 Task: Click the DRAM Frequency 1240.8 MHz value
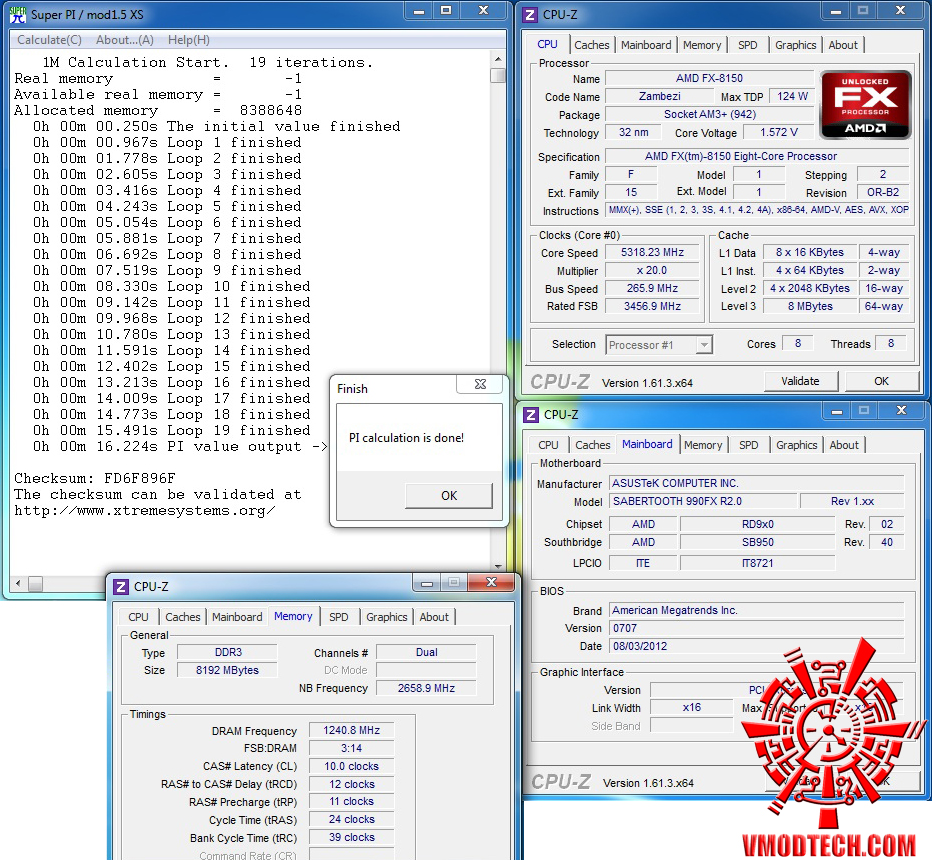(351, 730)
